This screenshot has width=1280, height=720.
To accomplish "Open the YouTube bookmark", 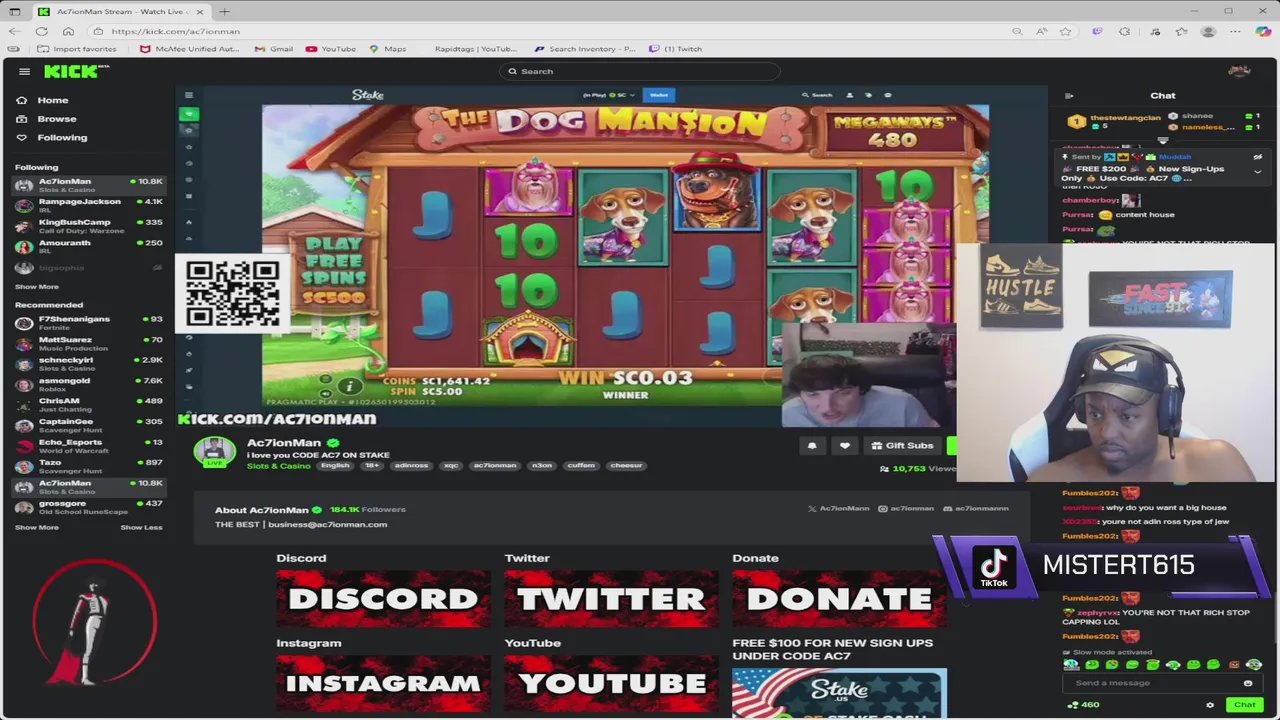I will 331,49.
